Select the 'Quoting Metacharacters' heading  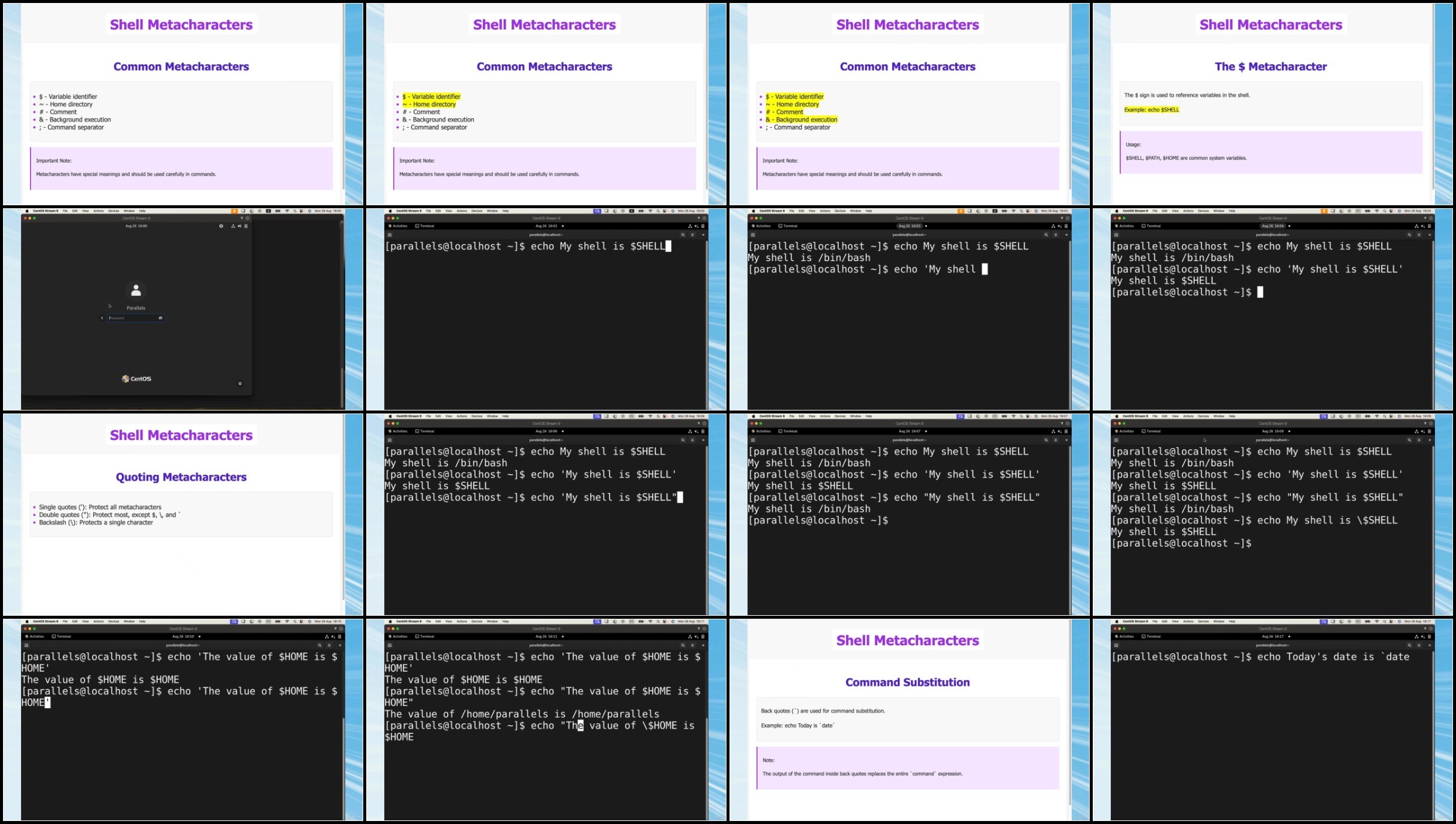click(181, 477)
